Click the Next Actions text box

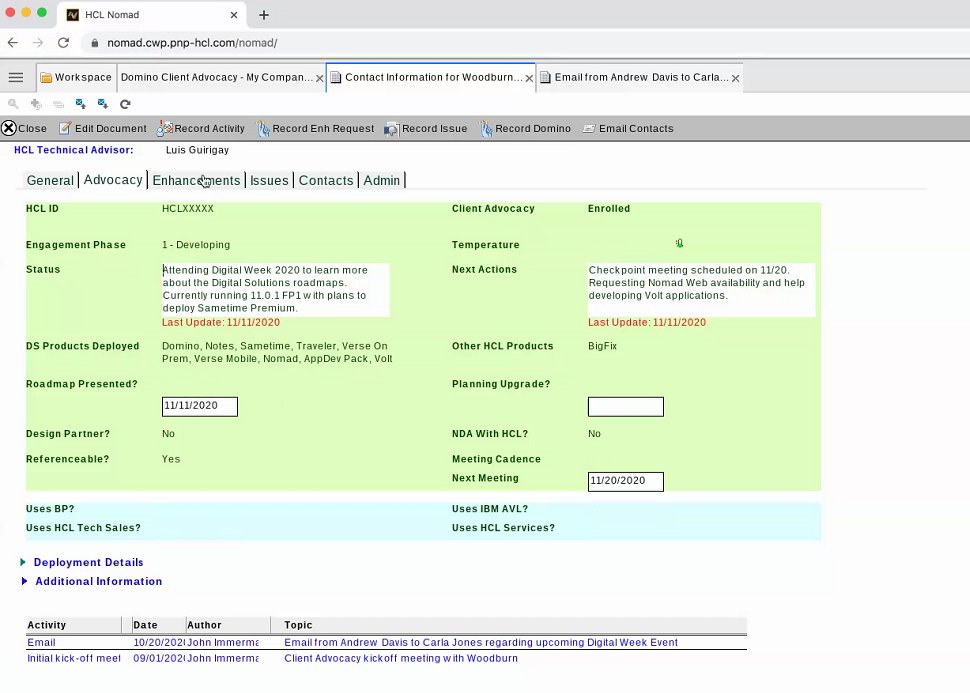coord(702,290)
